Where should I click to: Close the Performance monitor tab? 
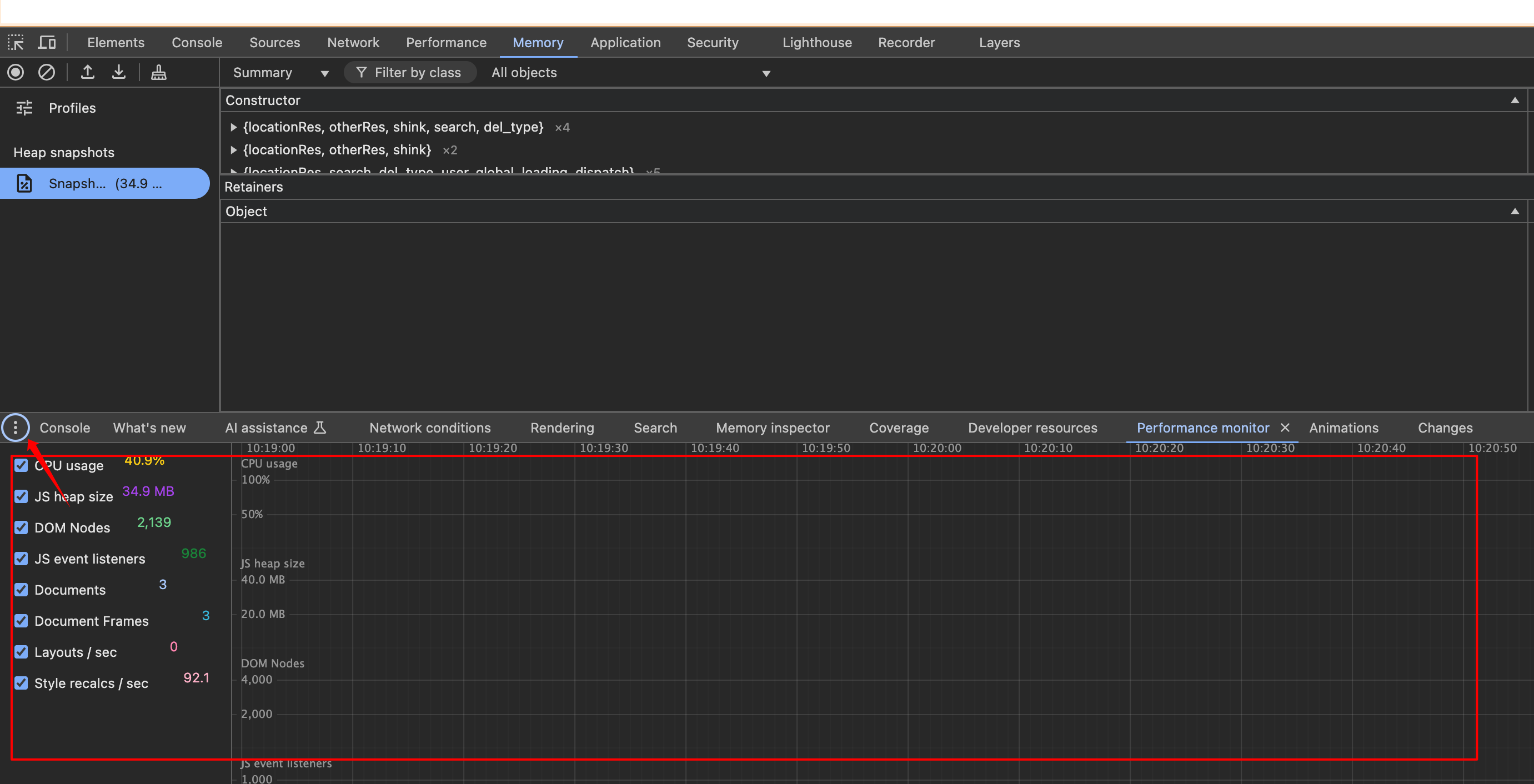1285,428
